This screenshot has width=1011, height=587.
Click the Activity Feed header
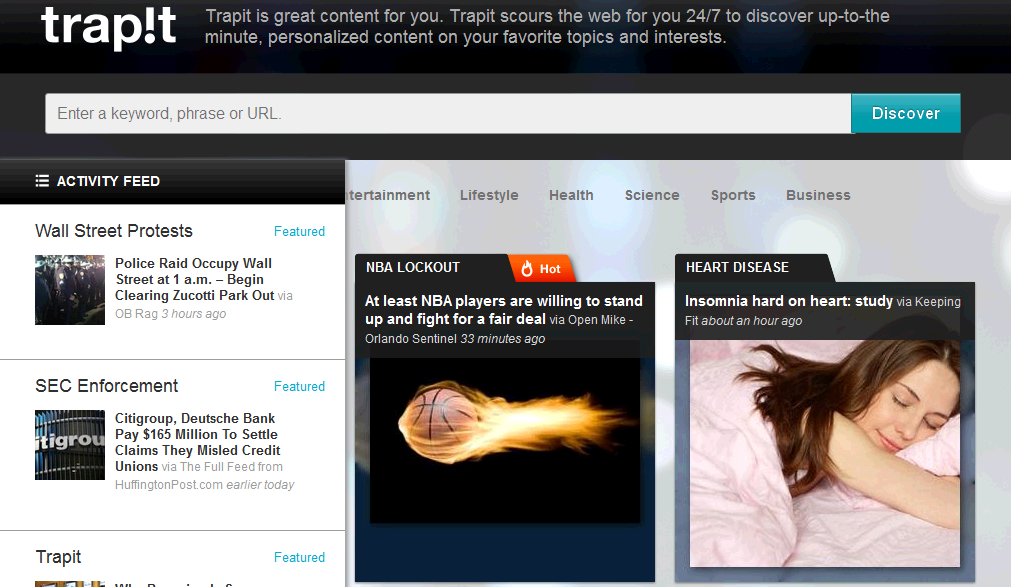point(172,181)
